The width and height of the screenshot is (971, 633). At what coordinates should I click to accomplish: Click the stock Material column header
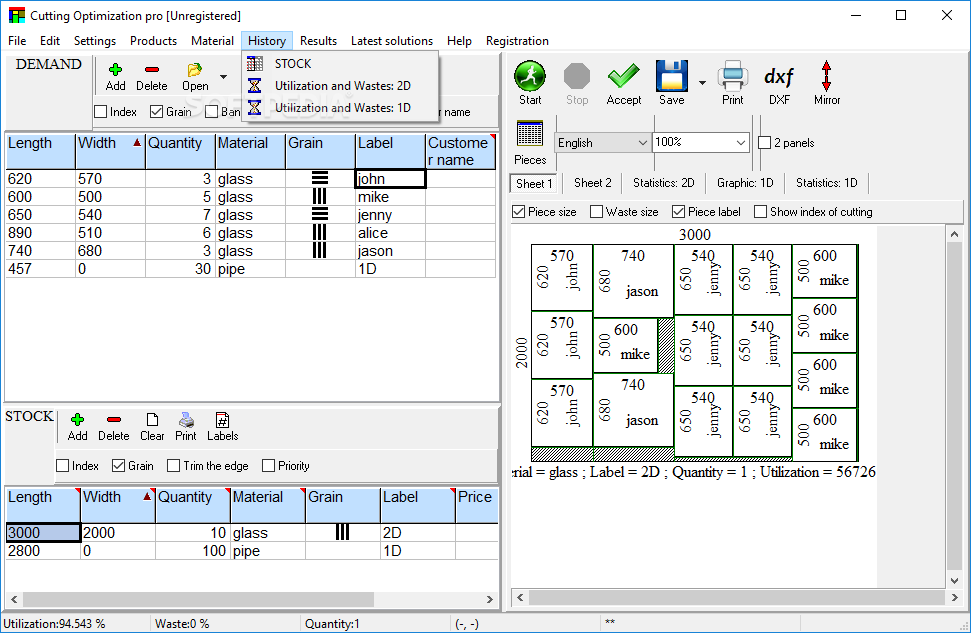click(268, 505)
